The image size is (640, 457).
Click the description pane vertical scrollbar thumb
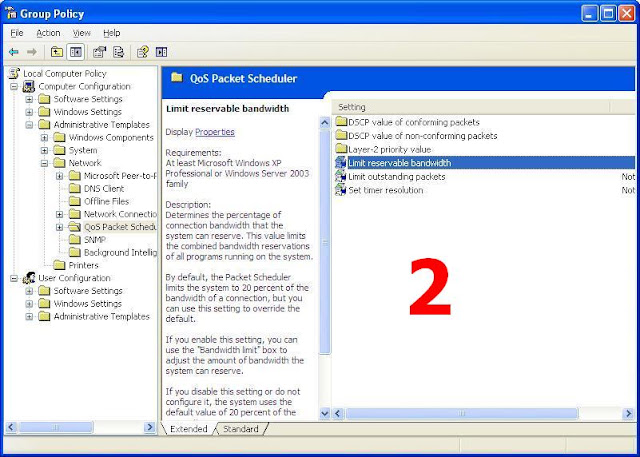pyautogui.click(x=324, y=242)
